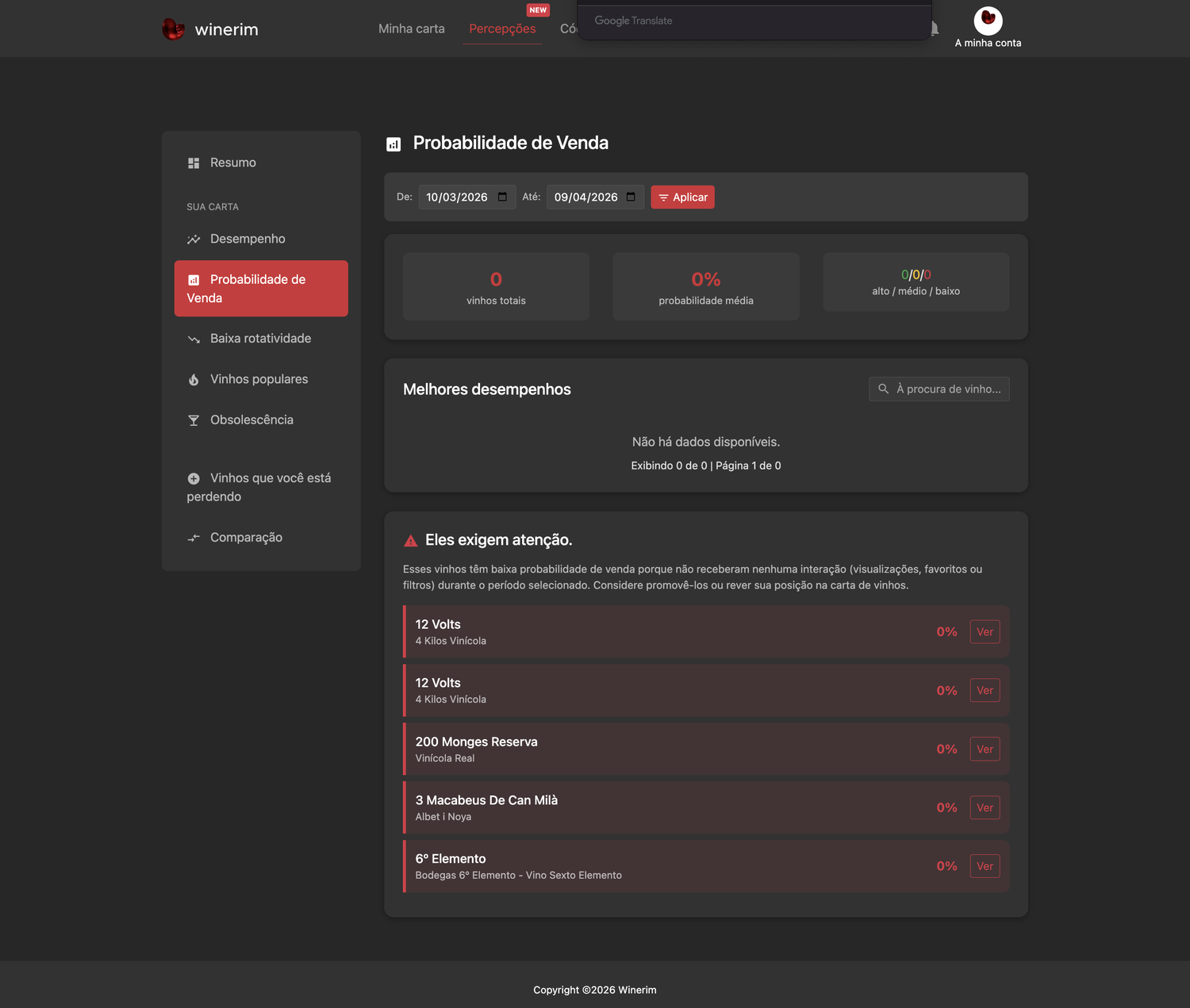Click the 6º Elemento wine name
Viewport: 1190px width, 1008px height.
451,859
